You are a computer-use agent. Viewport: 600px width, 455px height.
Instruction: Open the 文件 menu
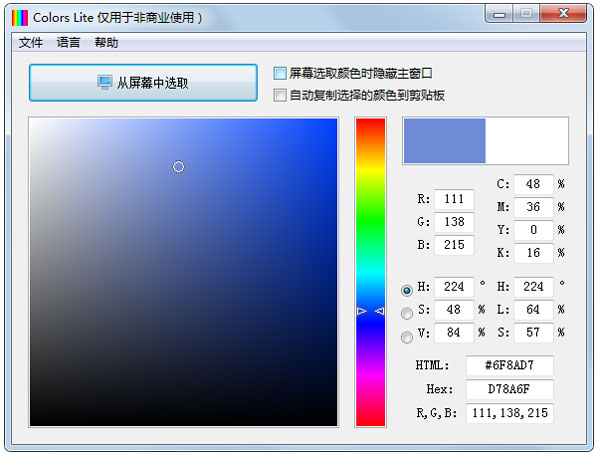point(31,42)
